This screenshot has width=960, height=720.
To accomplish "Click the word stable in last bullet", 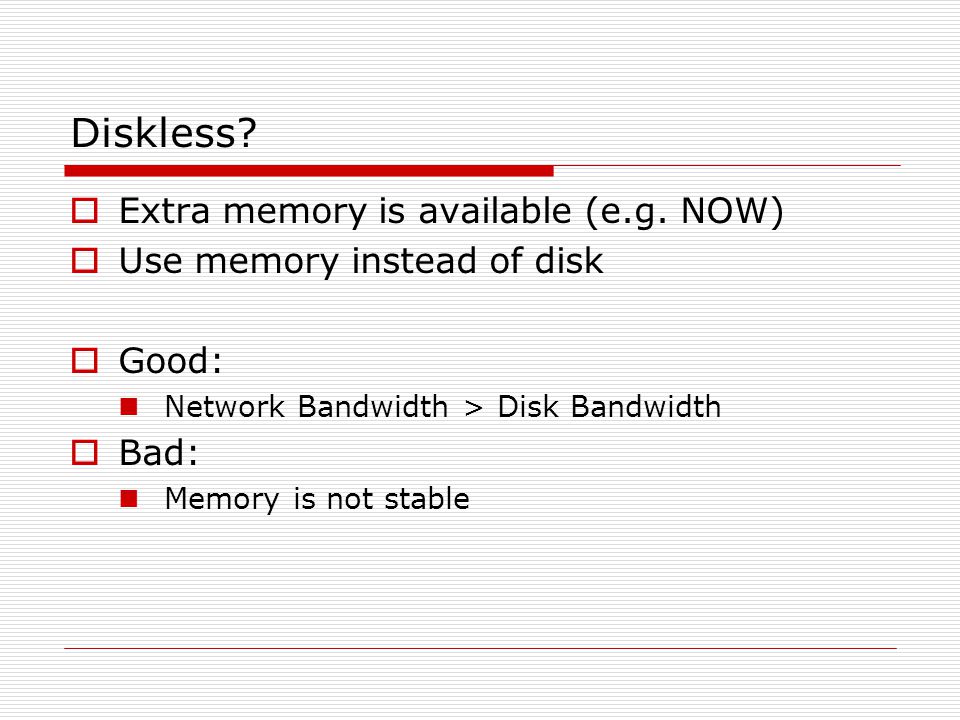I will tap(427, 498).
